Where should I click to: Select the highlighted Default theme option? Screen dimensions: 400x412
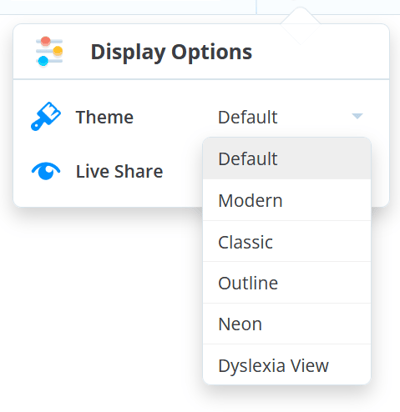[287, 158]
